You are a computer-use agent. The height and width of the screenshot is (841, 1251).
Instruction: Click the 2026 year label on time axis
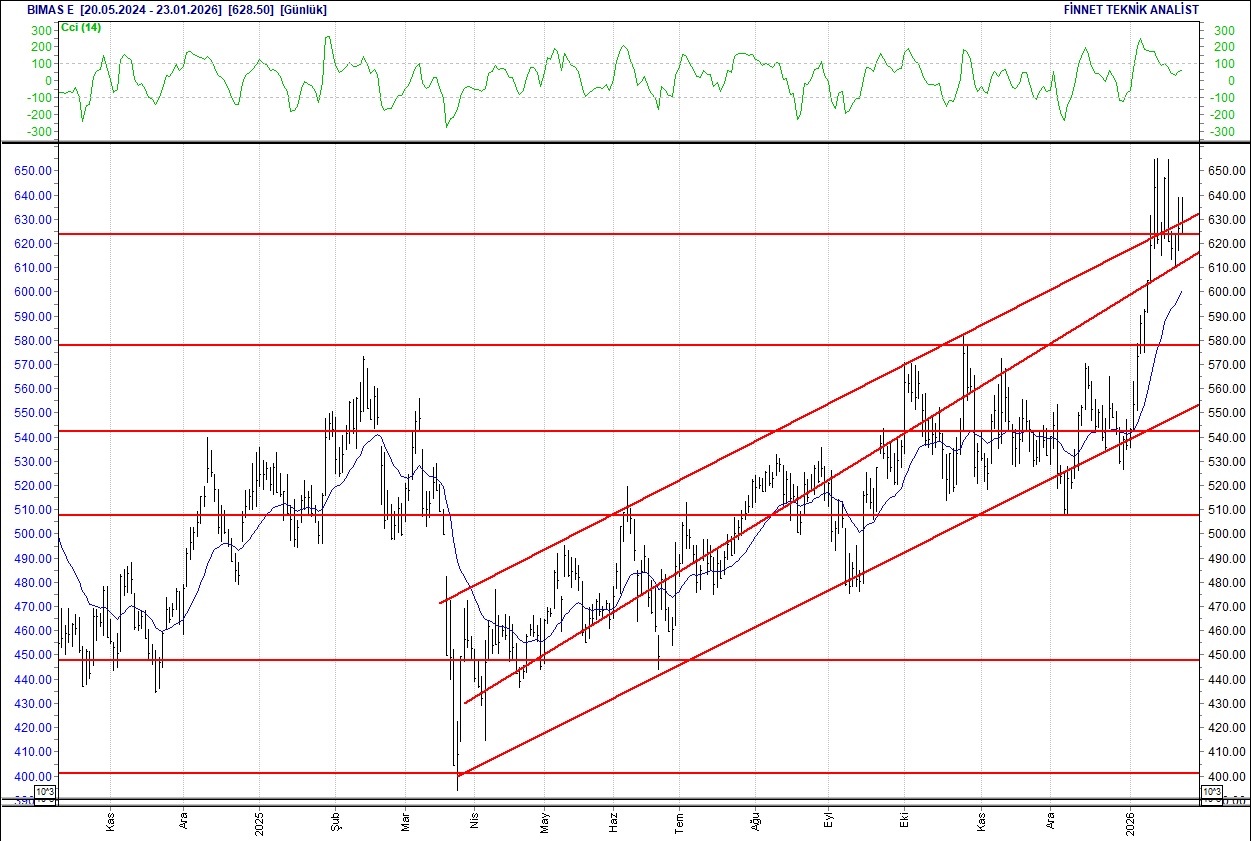1130,822
